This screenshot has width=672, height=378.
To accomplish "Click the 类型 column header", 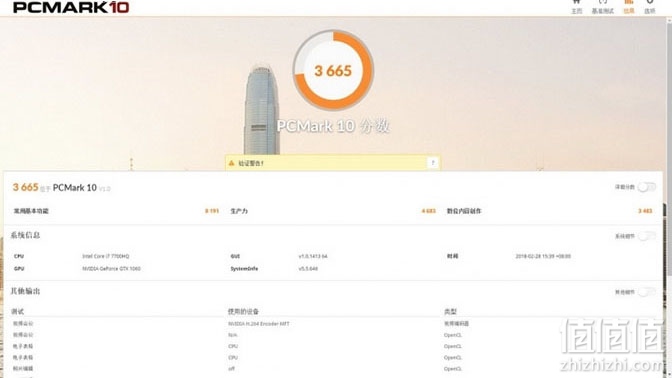I will (x=450, y=311).
